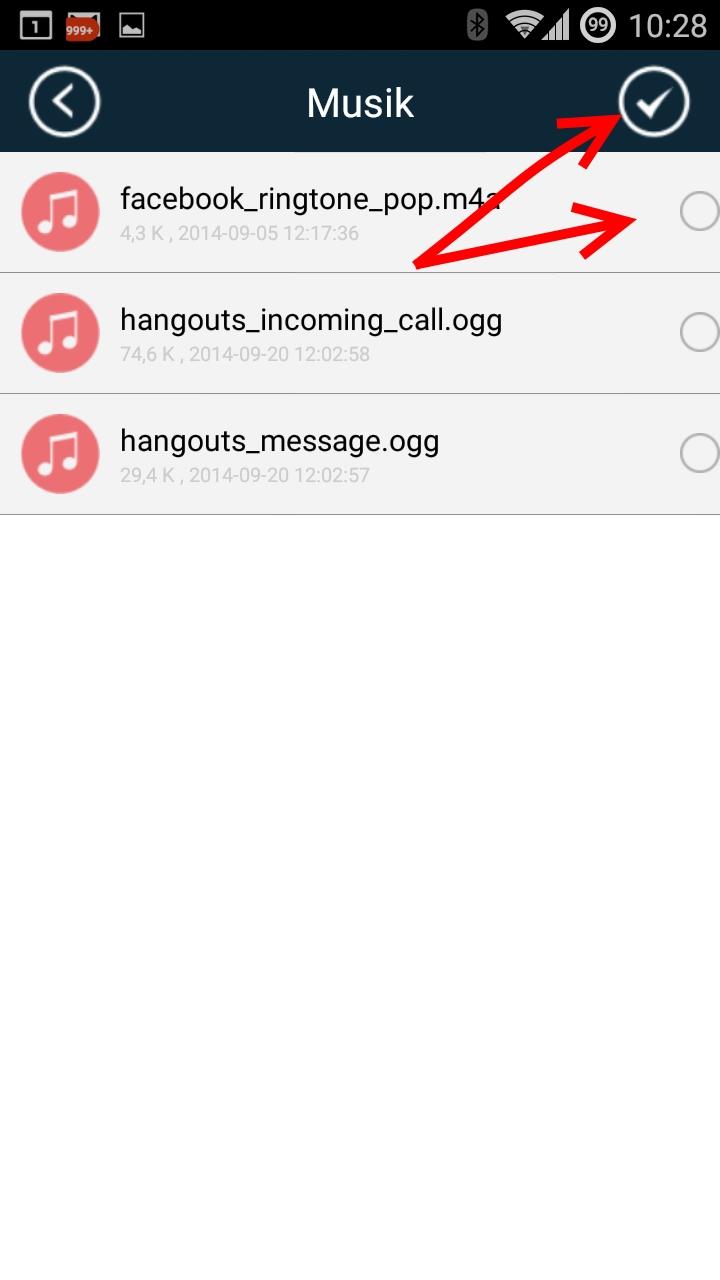Confirm selection with the checkmark icon
Image resolution: width=720 pixels, height=1280 pixels.
[654, 102]
